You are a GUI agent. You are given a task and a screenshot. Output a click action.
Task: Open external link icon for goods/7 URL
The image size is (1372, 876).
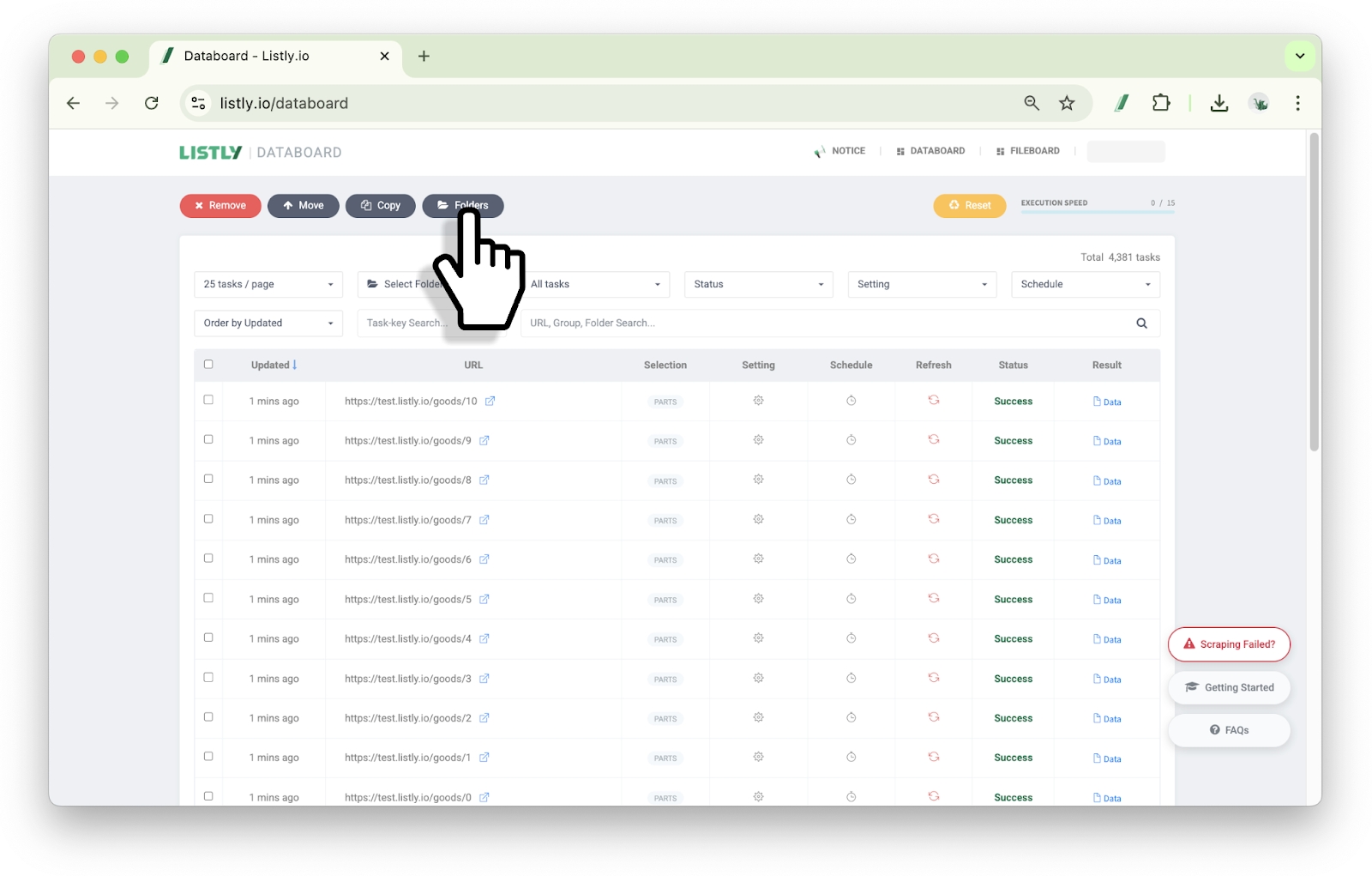click(484, 520)
